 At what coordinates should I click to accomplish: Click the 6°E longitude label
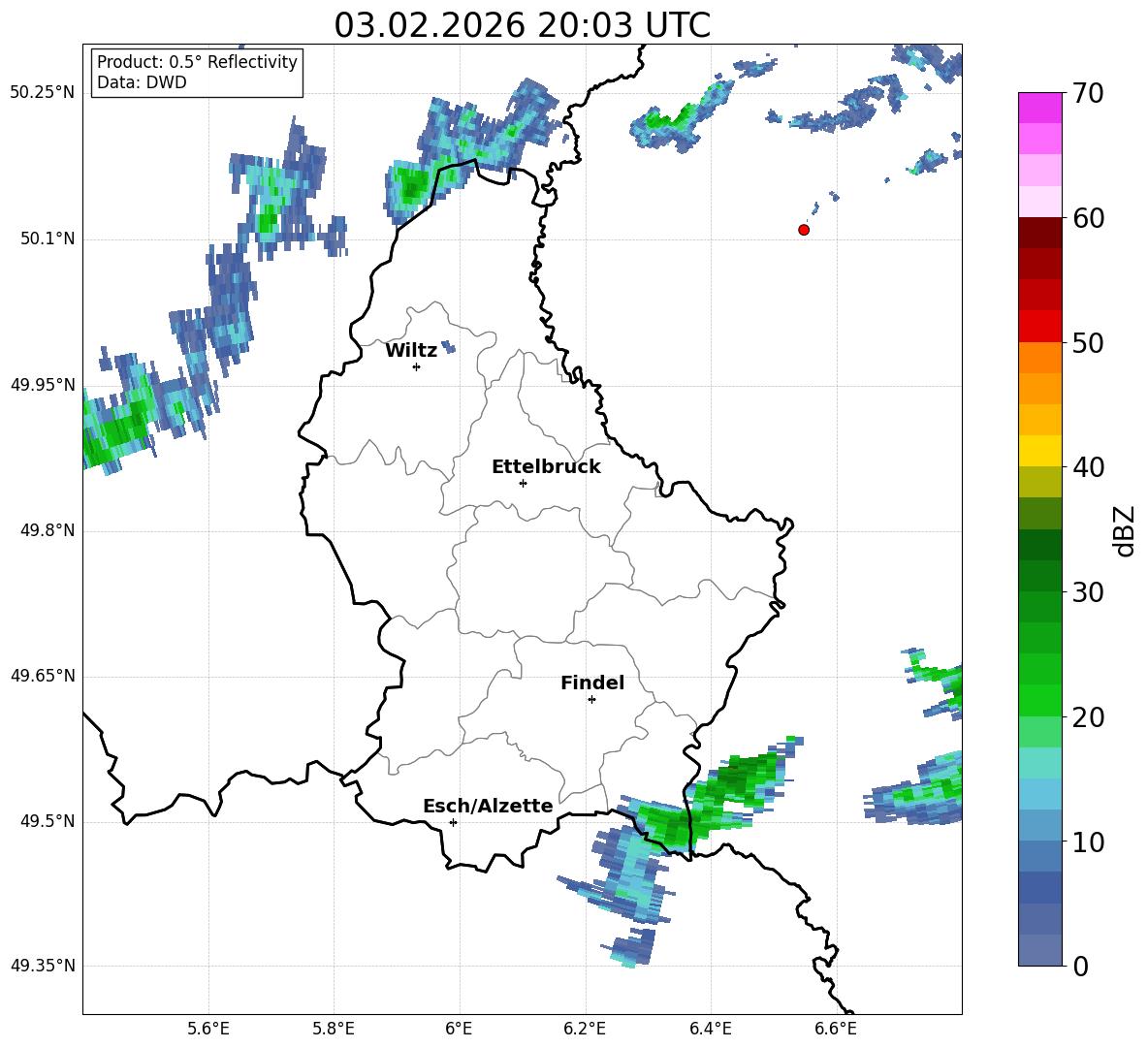click(459, 1029)
